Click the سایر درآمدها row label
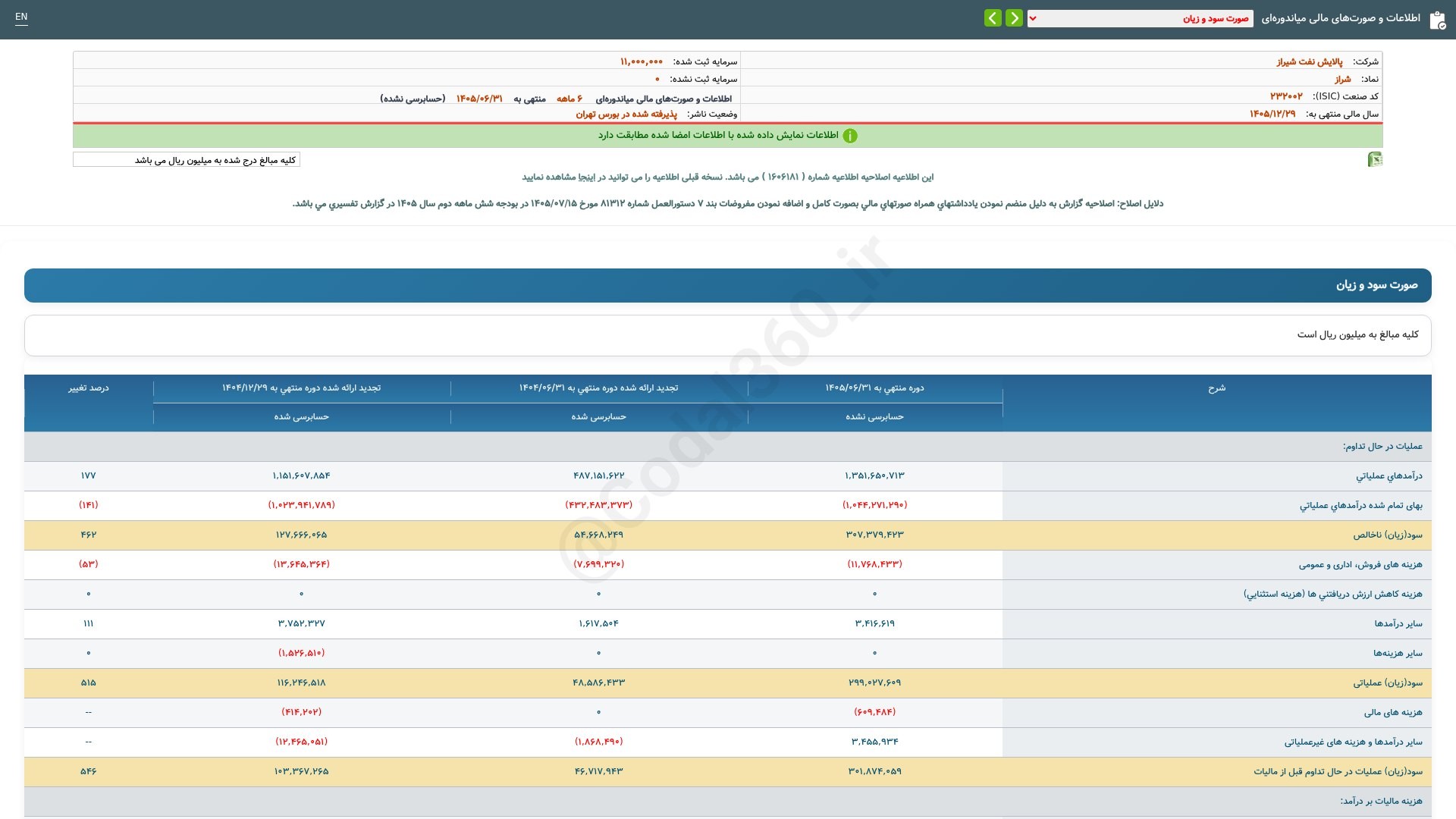This screenshot has width=1456, height=819. pos(1398,623)
